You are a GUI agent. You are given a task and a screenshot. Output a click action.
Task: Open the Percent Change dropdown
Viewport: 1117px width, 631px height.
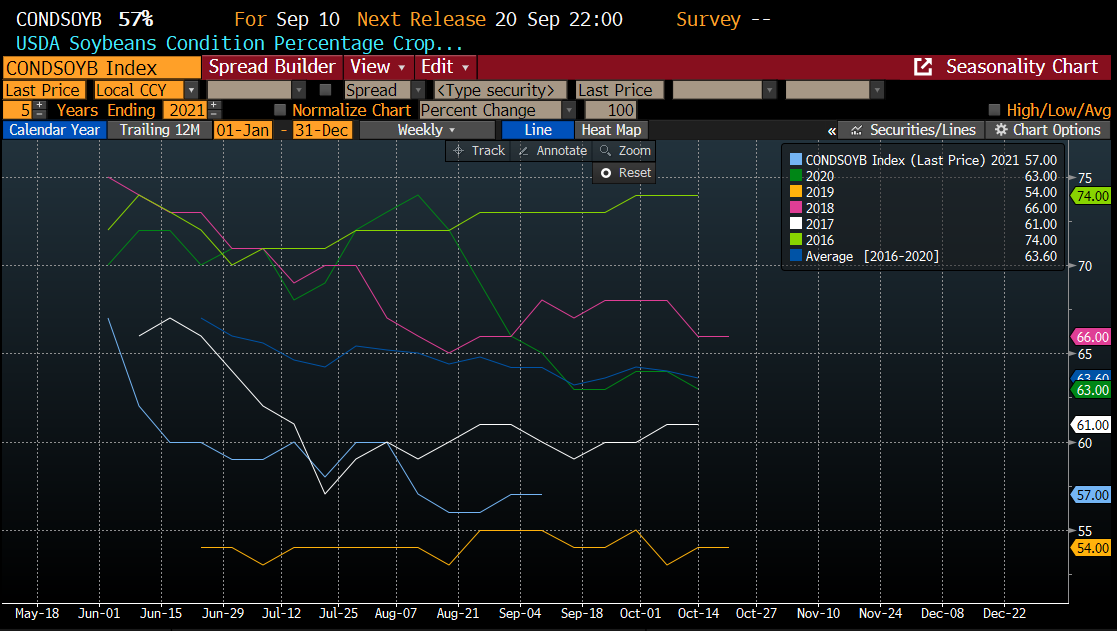coord(568,110)
